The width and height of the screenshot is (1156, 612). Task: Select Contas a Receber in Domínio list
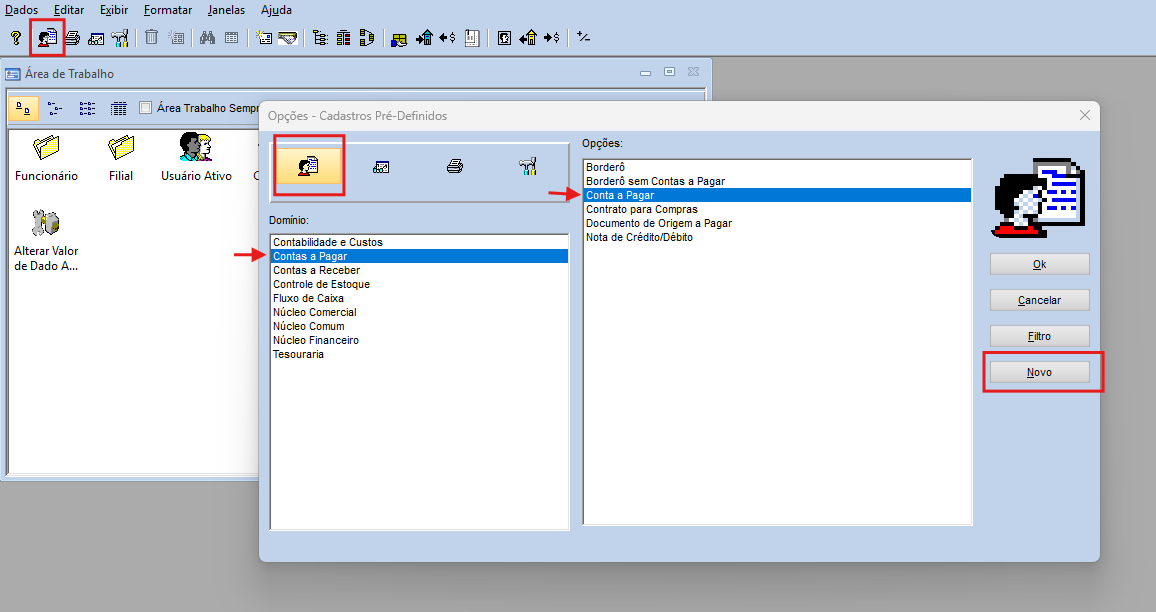pos(316,270)
